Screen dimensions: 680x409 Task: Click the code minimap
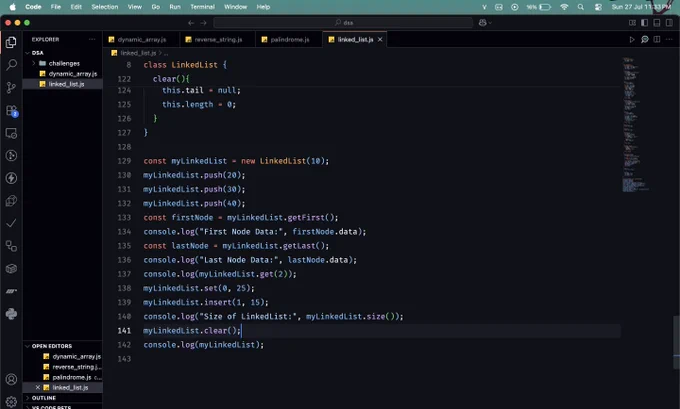click(x=635, y=124)
